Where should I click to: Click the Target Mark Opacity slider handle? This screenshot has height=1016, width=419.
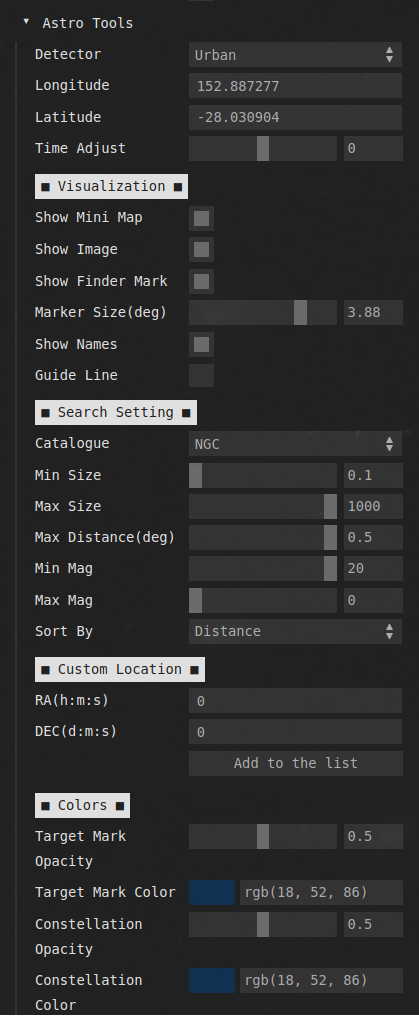(263, 837)
